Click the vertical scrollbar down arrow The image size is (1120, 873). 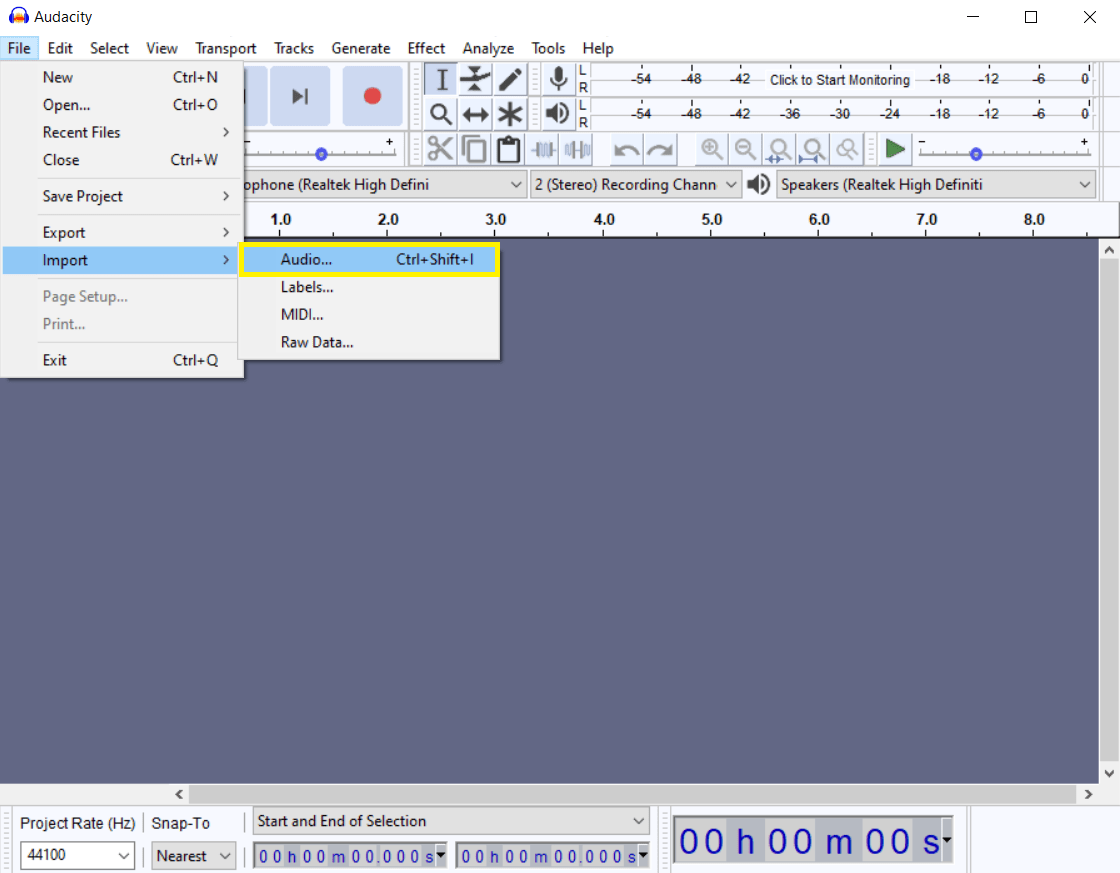point(1109,773)
